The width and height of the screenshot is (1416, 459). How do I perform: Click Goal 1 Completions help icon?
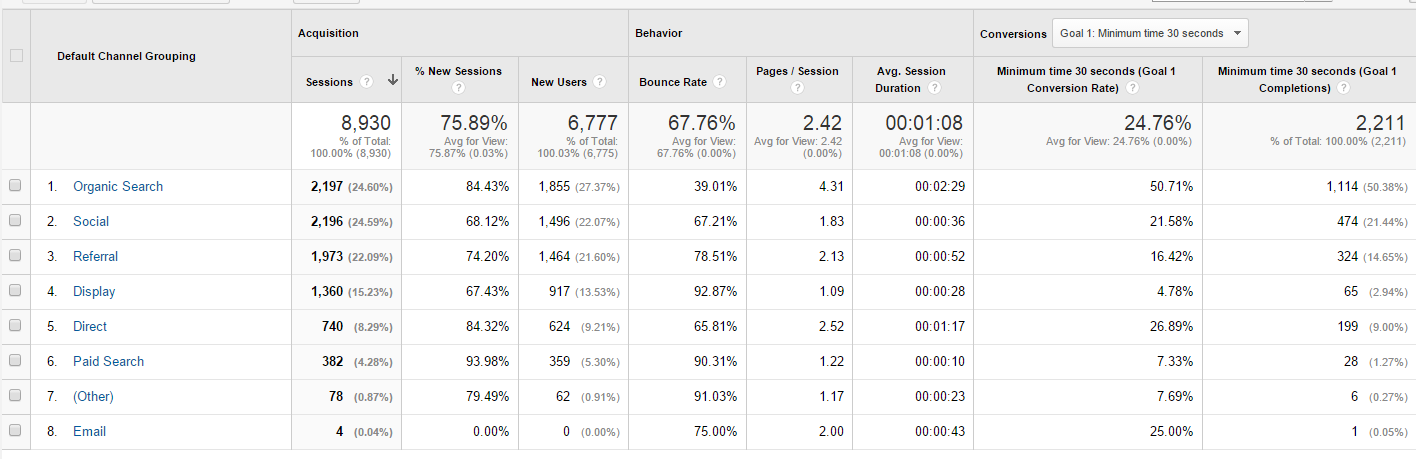pyautogui.click(x=1345, y=88)
